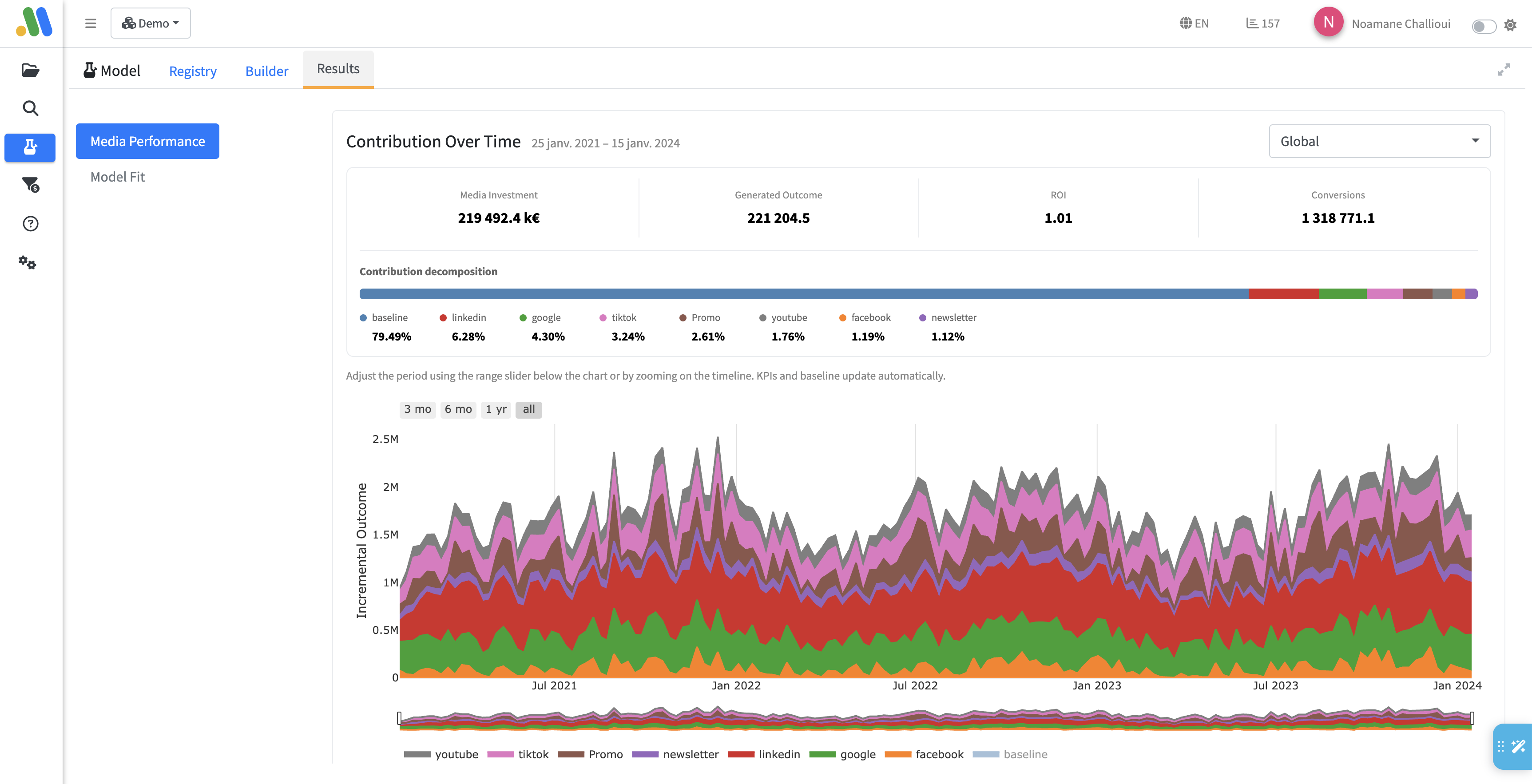Click the 157 credits chart icon
This screenshot has width=1532, height=784.
click(x=1262, y=23)
